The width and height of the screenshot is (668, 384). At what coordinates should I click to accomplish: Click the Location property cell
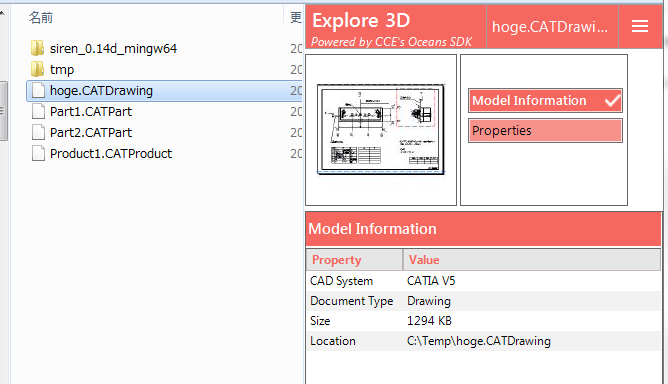(x=354, y=341)
